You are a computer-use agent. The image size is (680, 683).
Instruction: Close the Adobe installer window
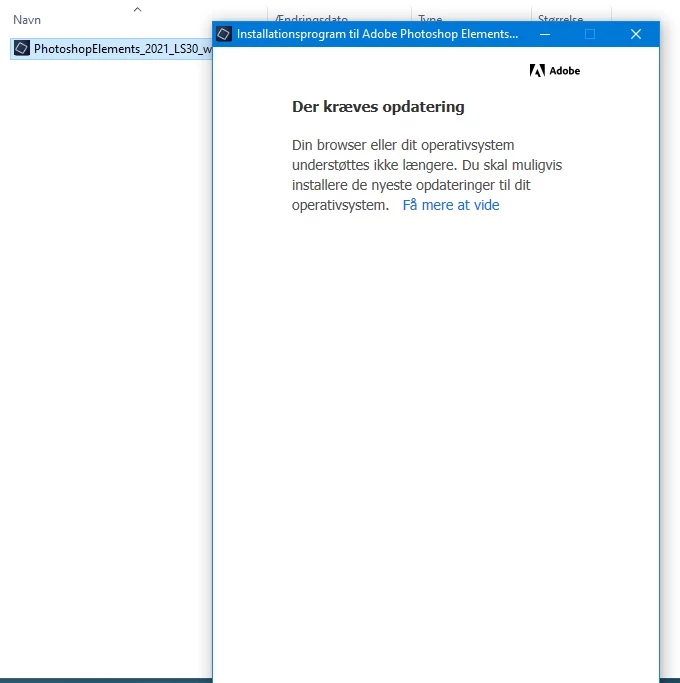tap(636, 34)
